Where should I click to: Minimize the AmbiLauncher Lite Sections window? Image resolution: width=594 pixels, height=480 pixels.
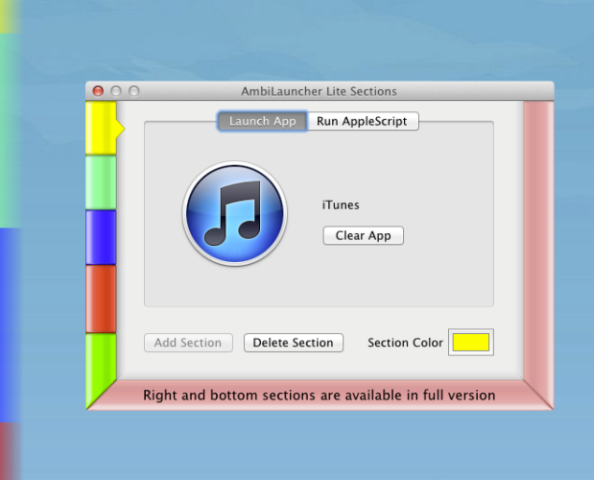[116, 91]
